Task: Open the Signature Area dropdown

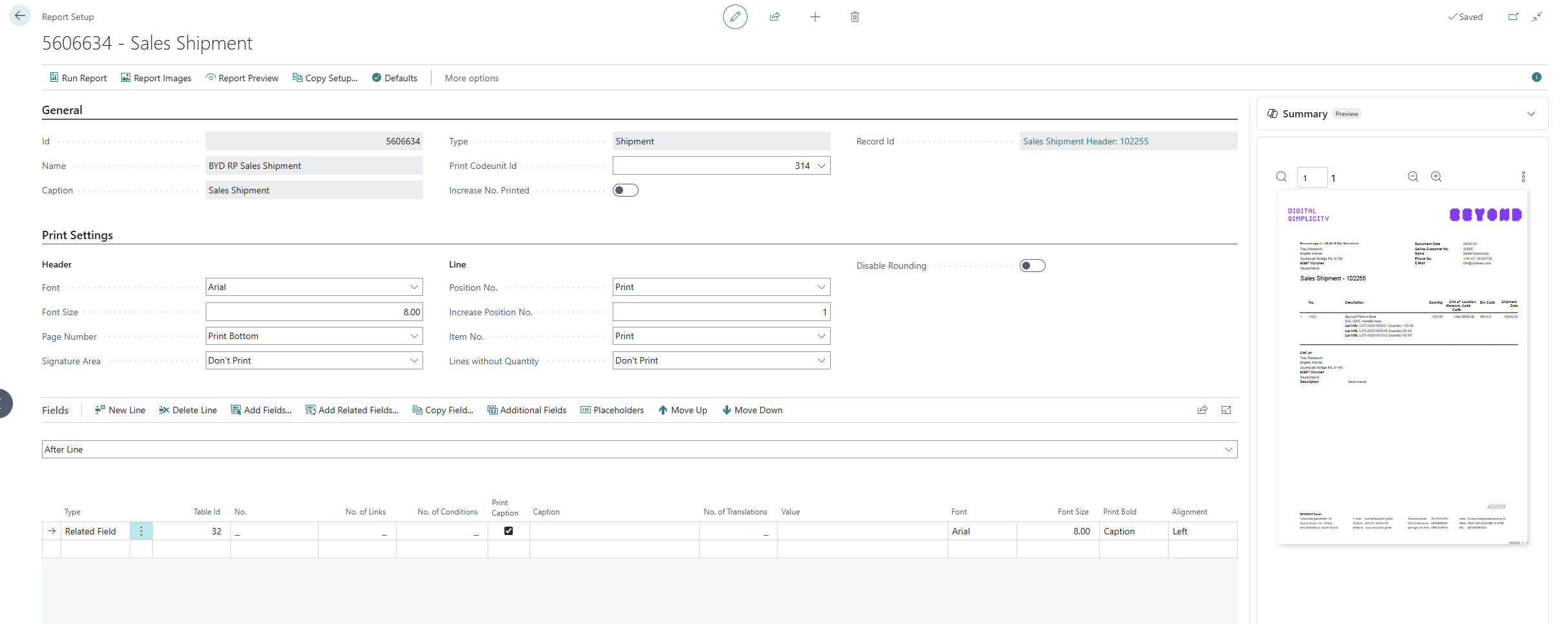Action: point(314,361)
